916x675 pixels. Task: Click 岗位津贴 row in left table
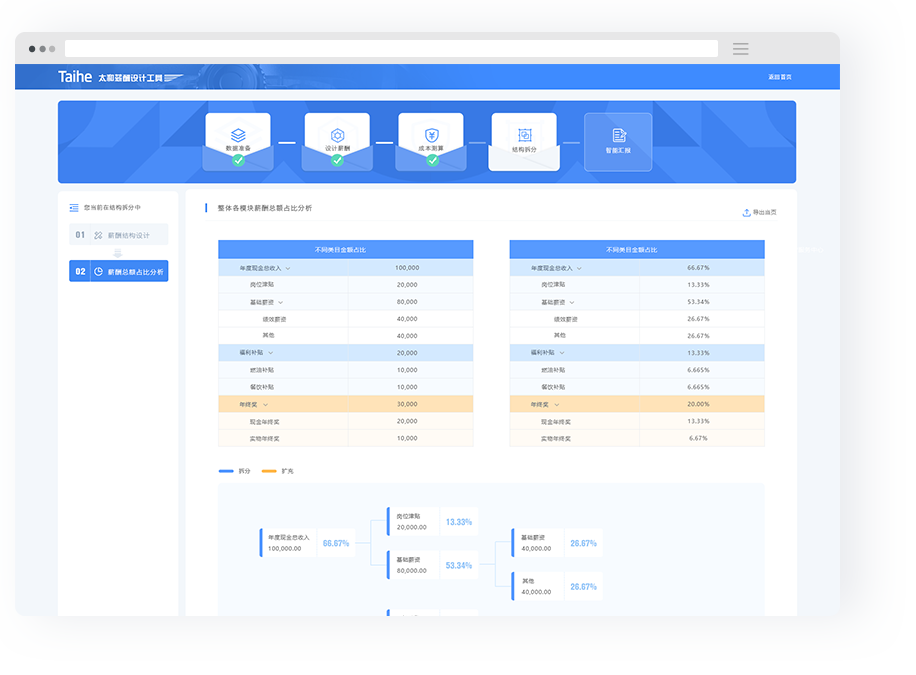(x=346, y=285)
